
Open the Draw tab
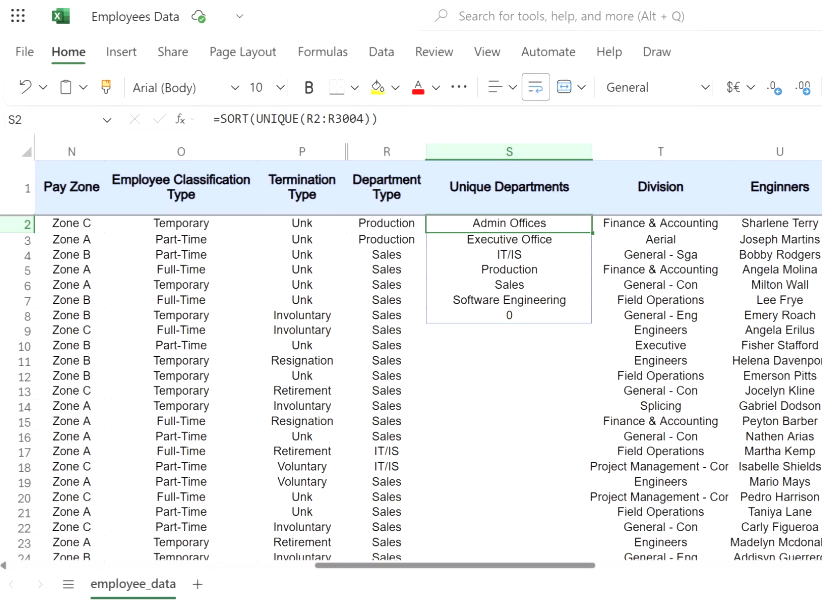(657, 52)
